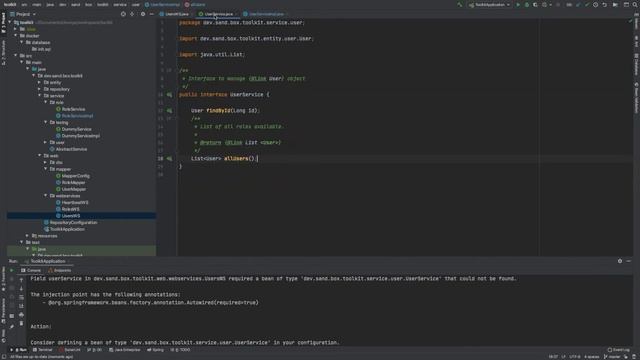Open Project panel gear settings
Screen dimensions: 640x360
(x=142, y=14)
